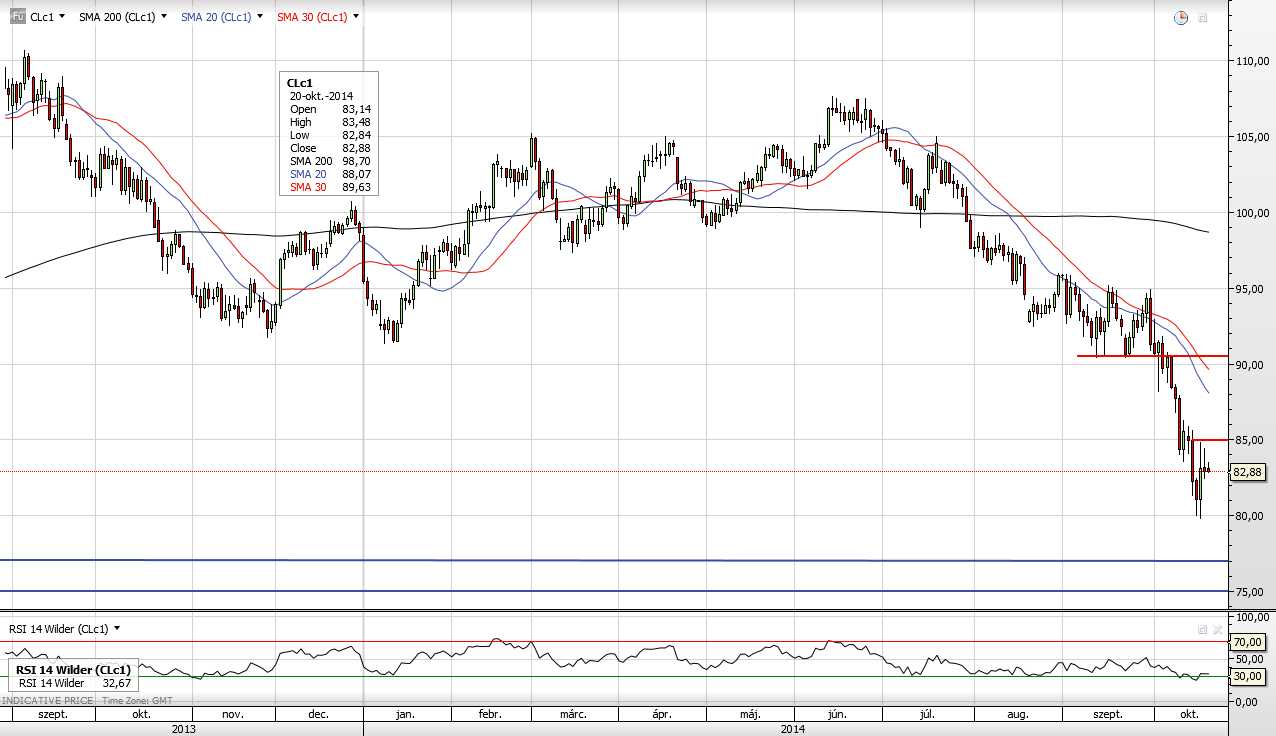Select the red horizontal line at 85
The width and height of the screenshot is (1276, 736).
[x=1210, y=440]
